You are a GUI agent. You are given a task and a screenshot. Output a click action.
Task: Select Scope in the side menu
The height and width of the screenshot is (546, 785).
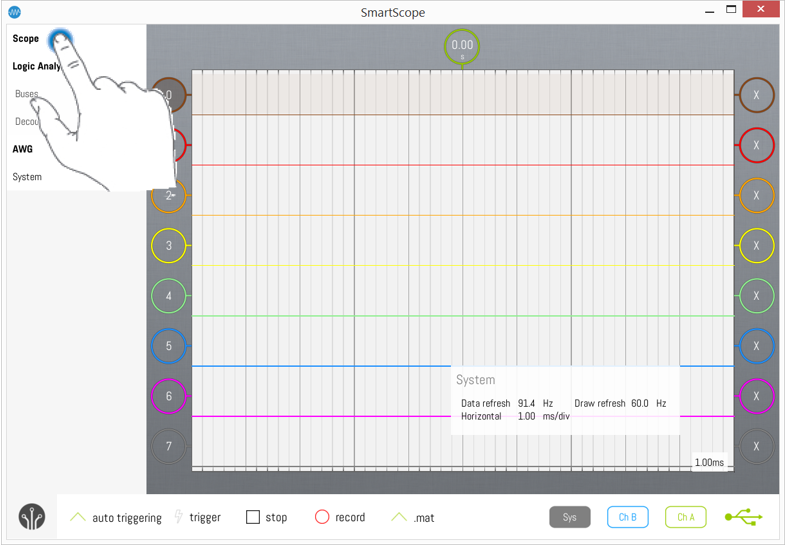pos(26,39)
